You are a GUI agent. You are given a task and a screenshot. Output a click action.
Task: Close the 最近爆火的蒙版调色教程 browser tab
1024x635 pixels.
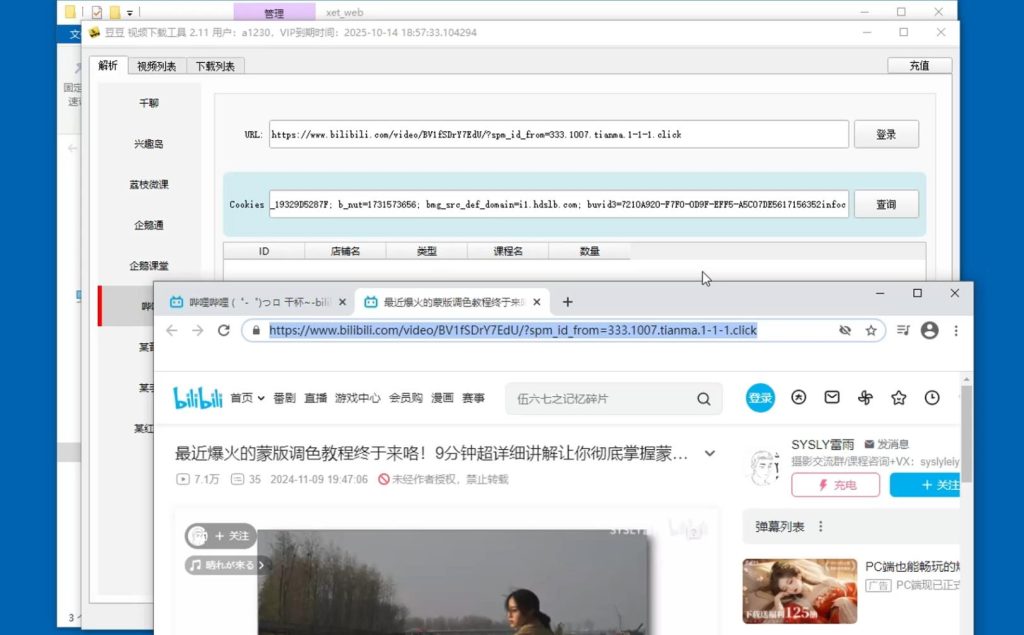click(x=537, y=302)
